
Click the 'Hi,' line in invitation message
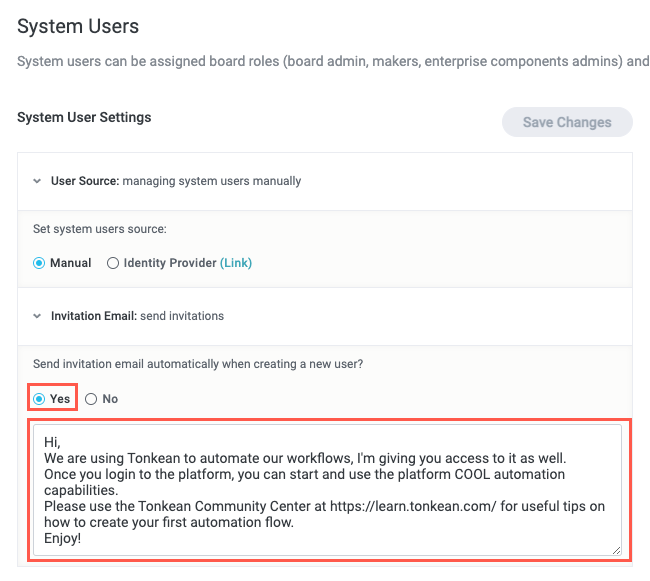[51, 440]
